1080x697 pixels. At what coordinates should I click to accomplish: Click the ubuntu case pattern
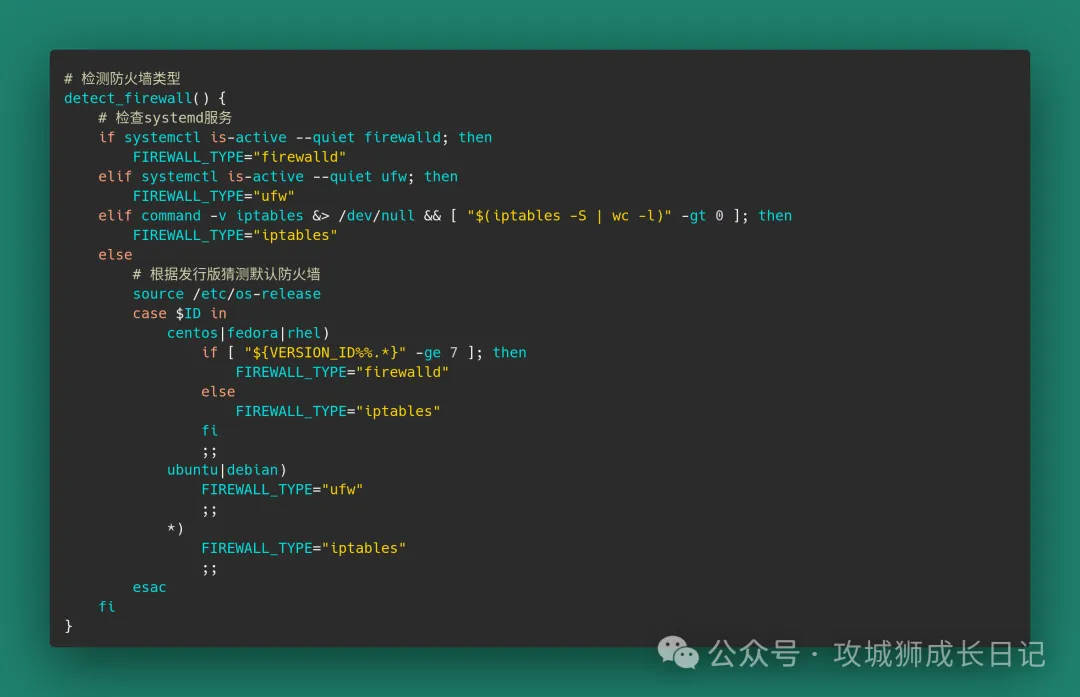coord(192,470)
